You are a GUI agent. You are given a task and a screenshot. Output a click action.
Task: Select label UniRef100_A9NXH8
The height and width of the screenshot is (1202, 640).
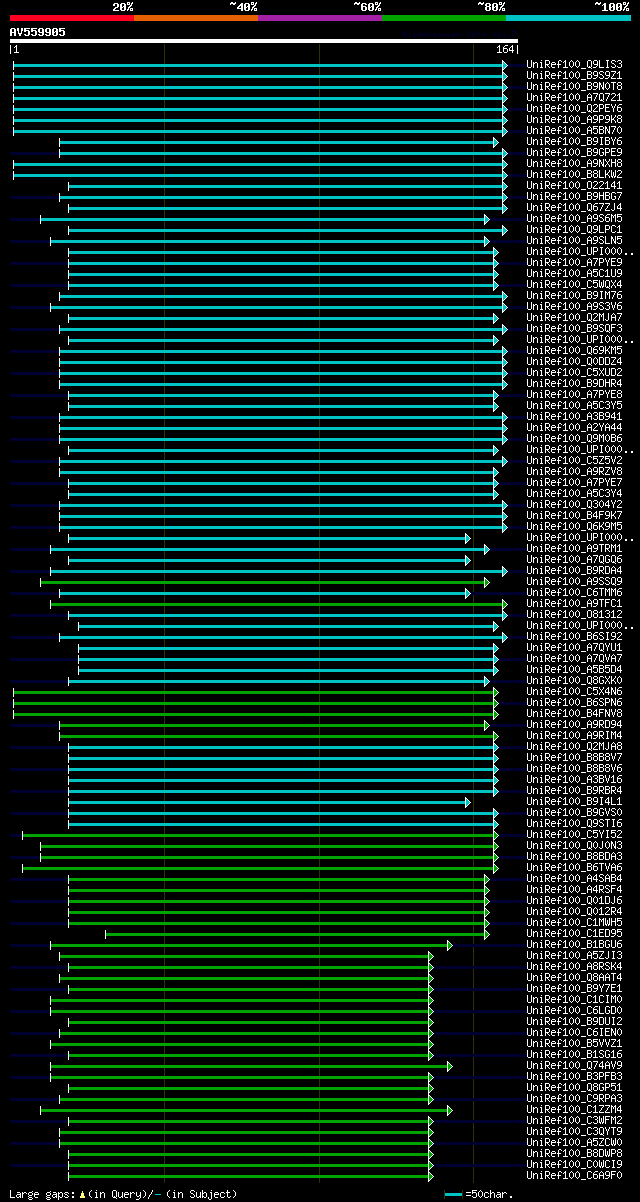tap(575, 164)
